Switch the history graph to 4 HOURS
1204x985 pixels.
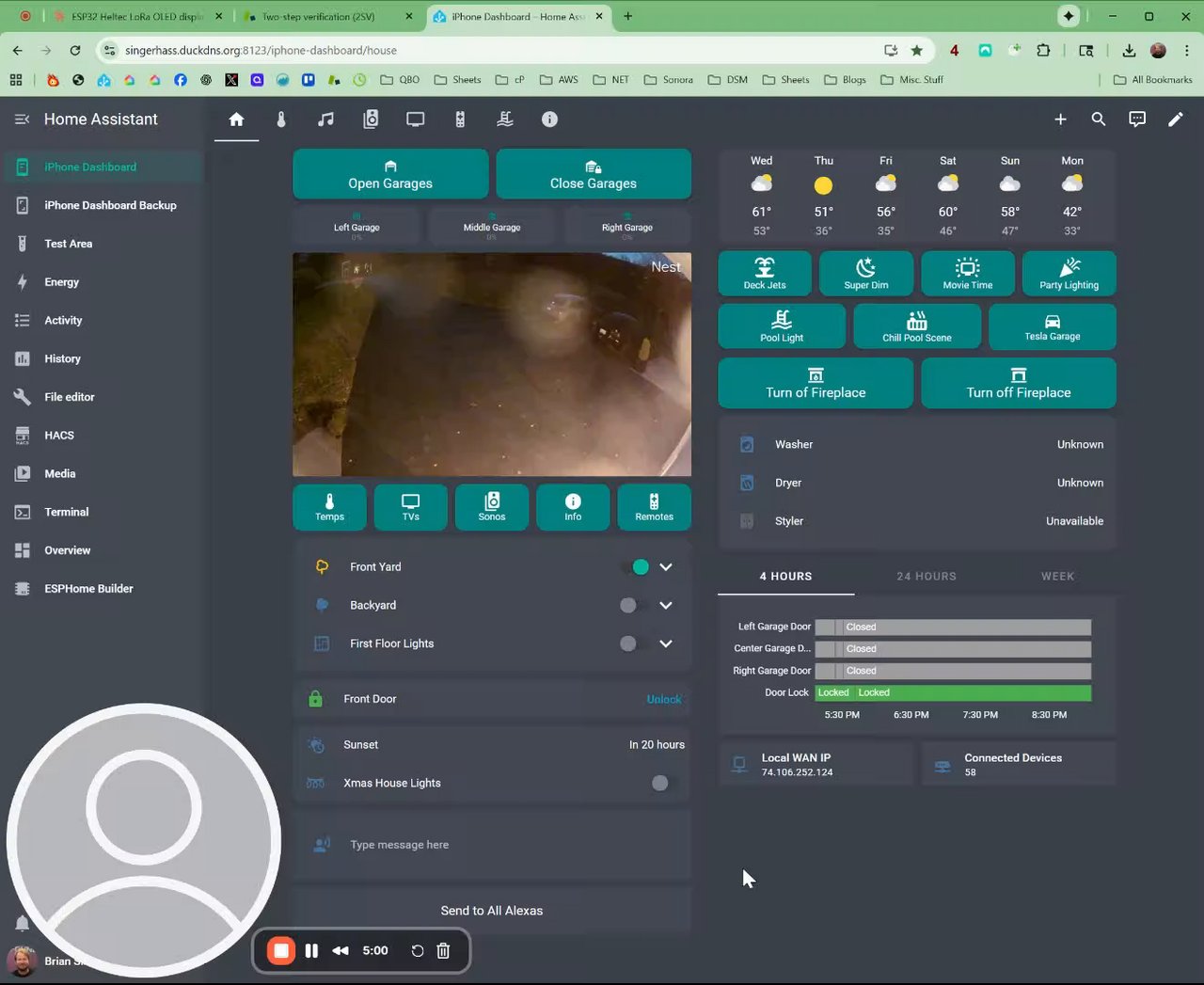pos(786,576)
